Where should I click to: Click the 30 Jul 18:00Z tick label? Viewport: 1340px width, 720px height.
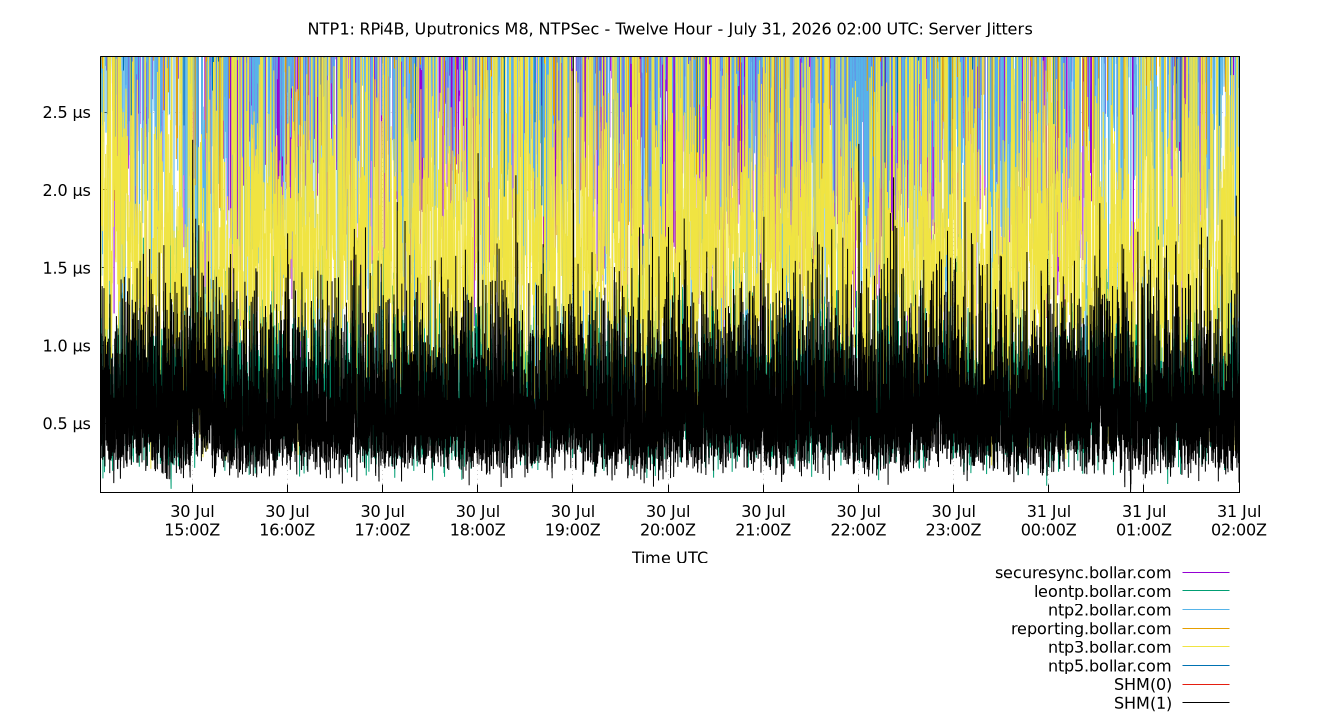(477, 521)
